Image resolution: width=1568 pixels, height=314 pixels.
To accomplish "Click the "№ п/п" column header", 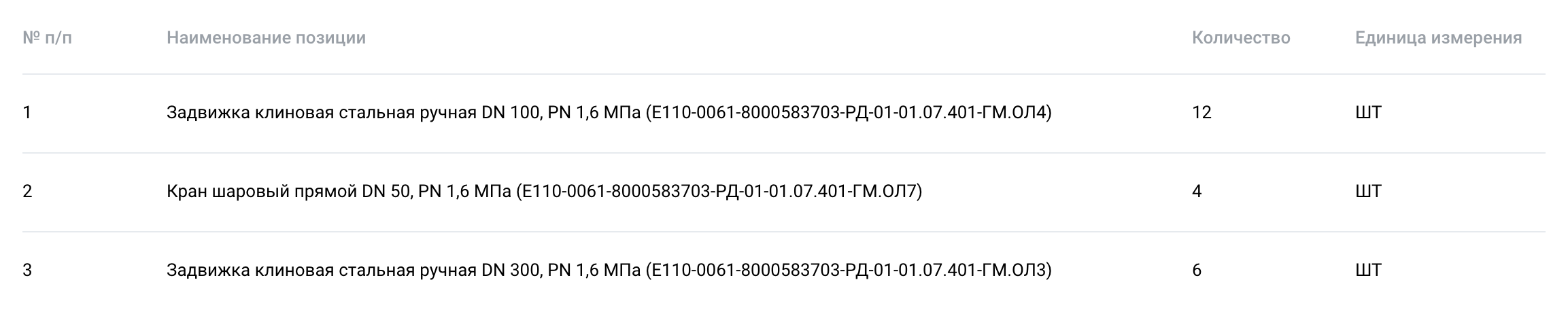I will (x=47, y=38).
